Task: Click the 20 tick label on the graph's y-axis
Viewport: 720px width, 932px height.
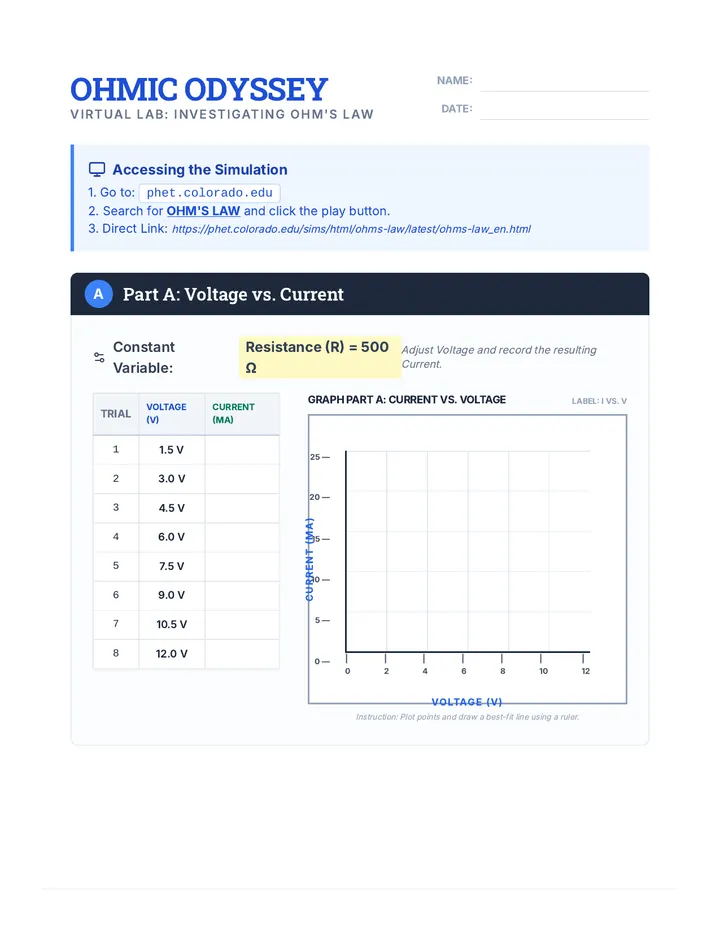Action: (315, 498)
